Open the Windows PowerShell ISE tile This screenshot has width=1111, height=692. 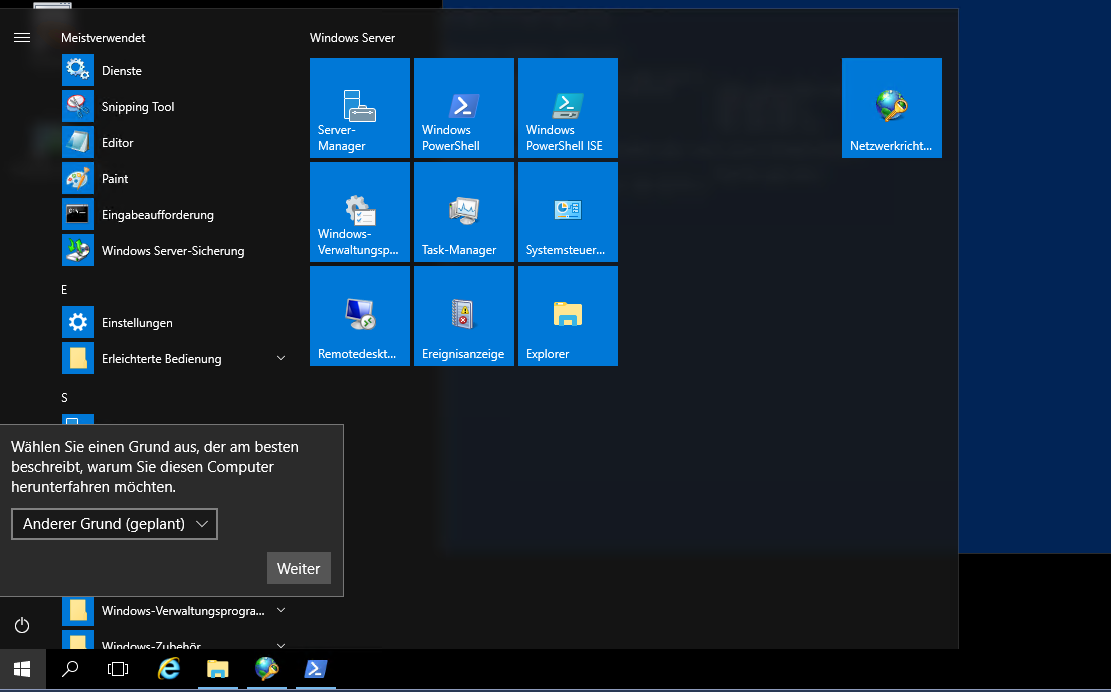click(568, 108)
